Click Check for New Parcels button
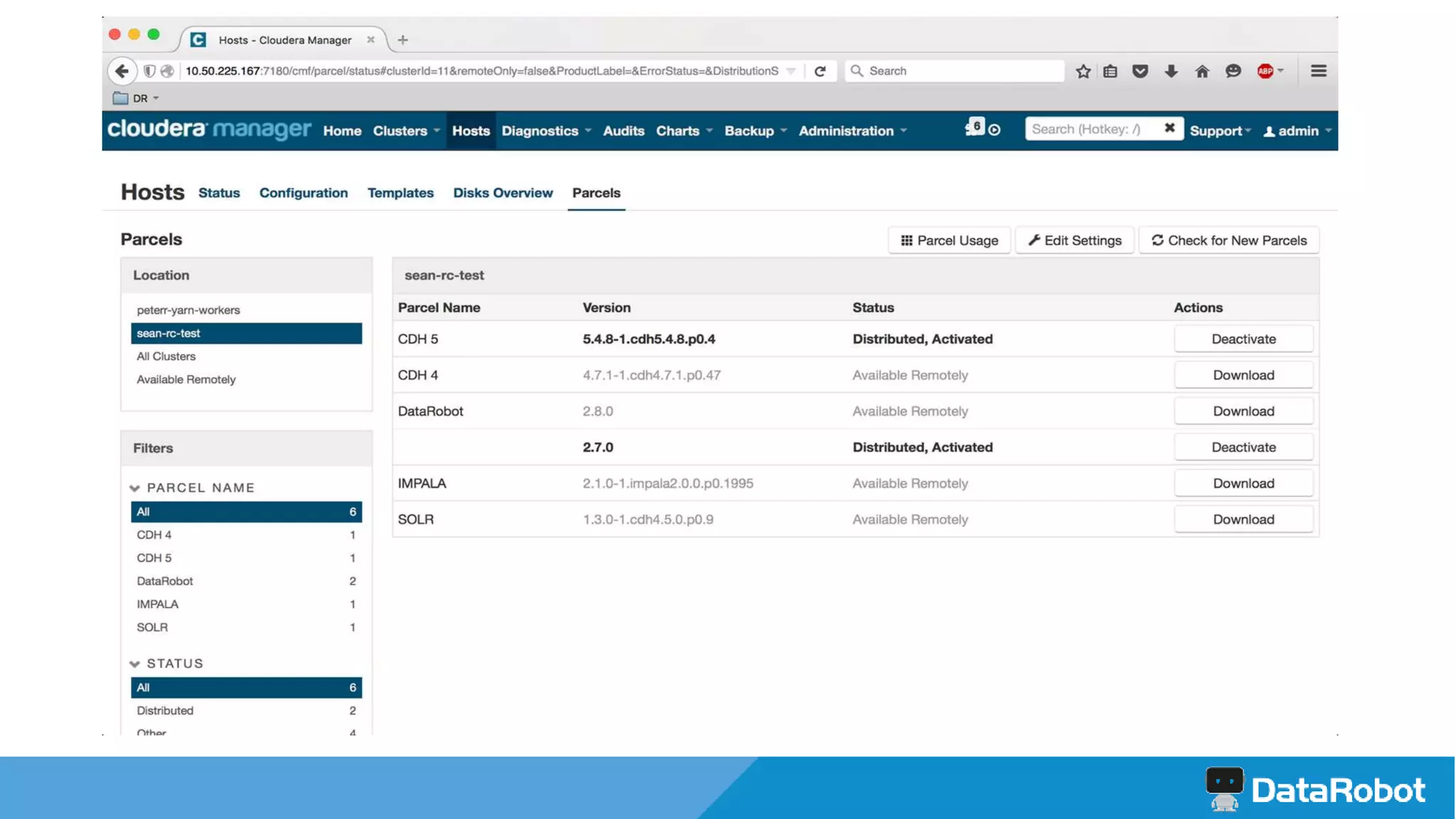 coord(1228,240)
